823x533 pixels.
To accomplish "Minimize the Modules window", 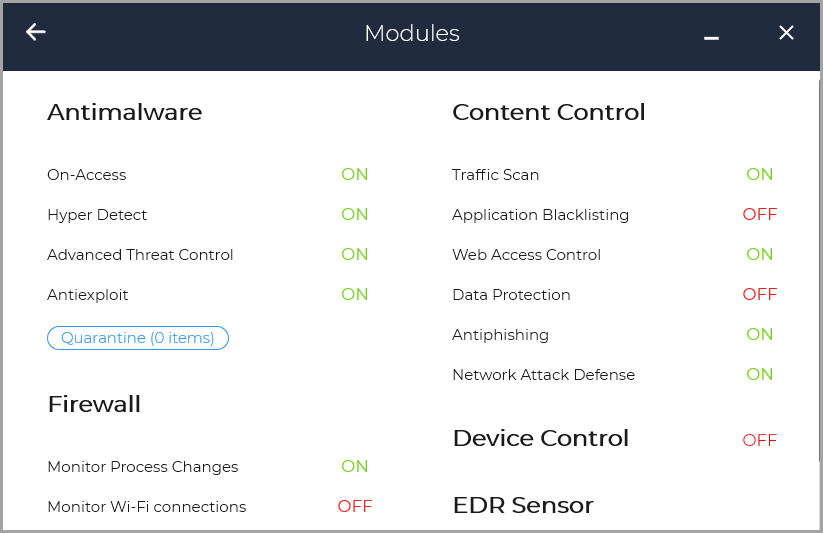I will click(x=711, y=36).
